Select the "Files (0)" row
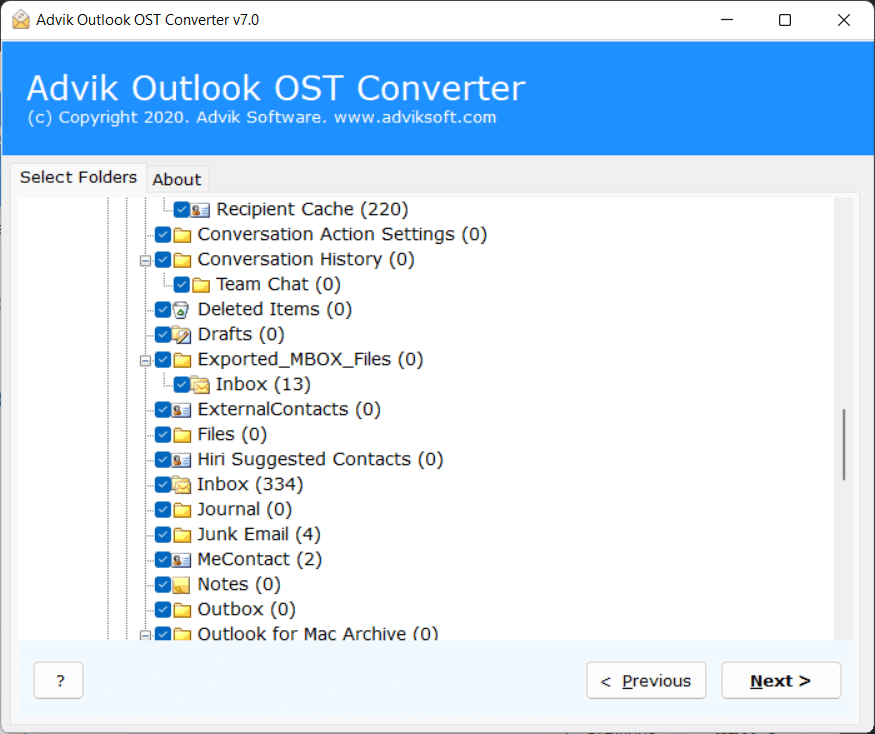Viewport: 875px width, 734px height. coord(232,434)
